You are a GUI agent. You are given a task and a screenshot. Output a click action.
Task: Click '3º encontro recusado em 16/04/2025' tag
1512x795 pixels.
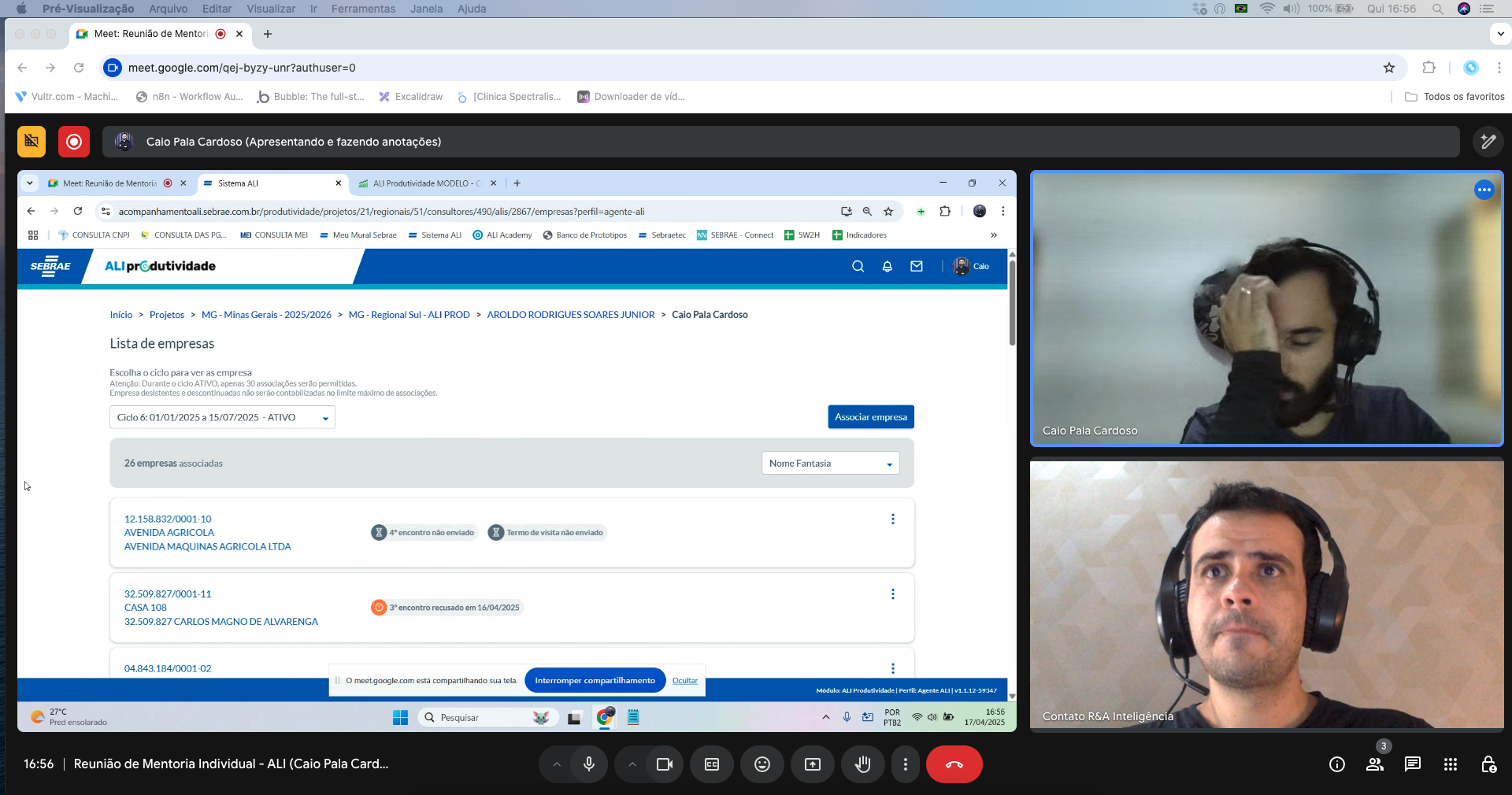point(447,608)
